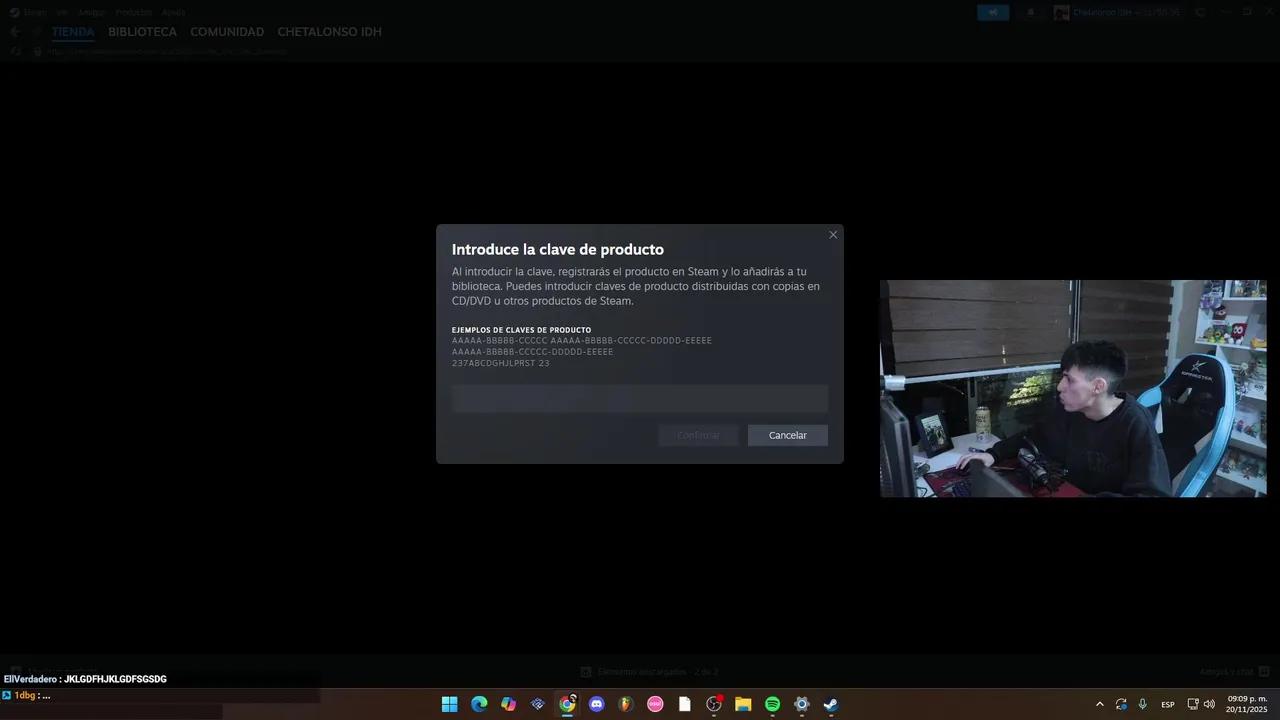
Task: Open the COMUNIDAD tab
Action: (x=227, y=32)
